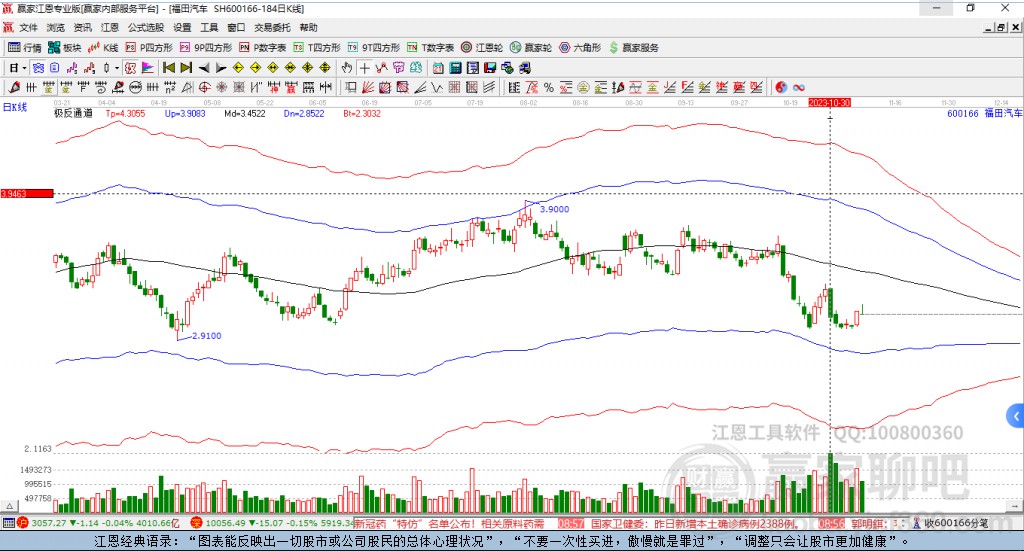Viewport: 1024px width, 551px height.
Task: Open the P四方形 tool
Action: pyautogui.click(x=149, y=48)
